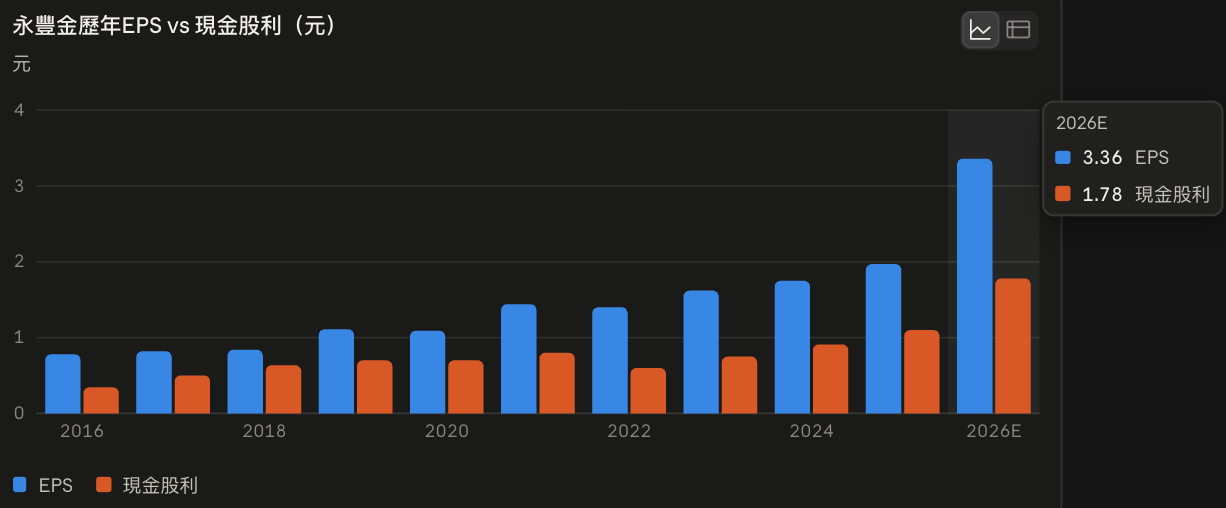Click the 2024 x-axis label

(811, 431)
